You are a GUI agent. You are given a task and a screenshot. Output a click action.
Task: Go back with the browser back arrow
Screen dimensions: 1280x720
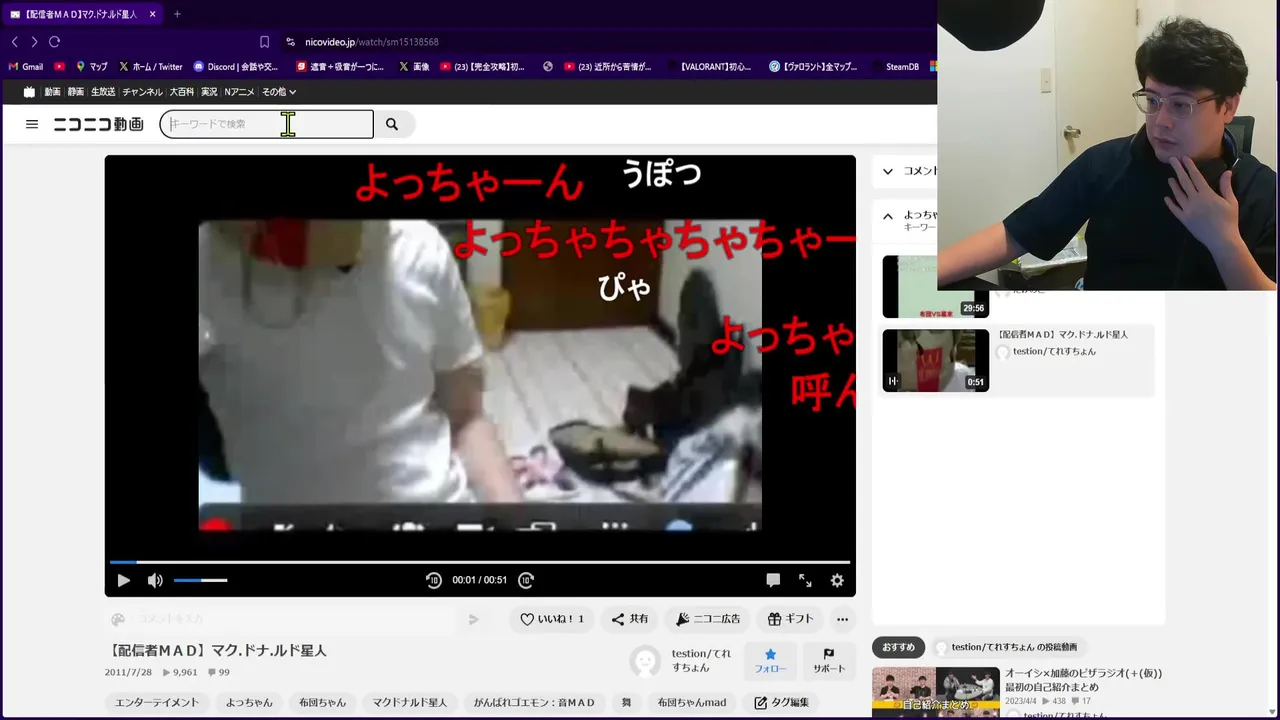pos(14,42)
